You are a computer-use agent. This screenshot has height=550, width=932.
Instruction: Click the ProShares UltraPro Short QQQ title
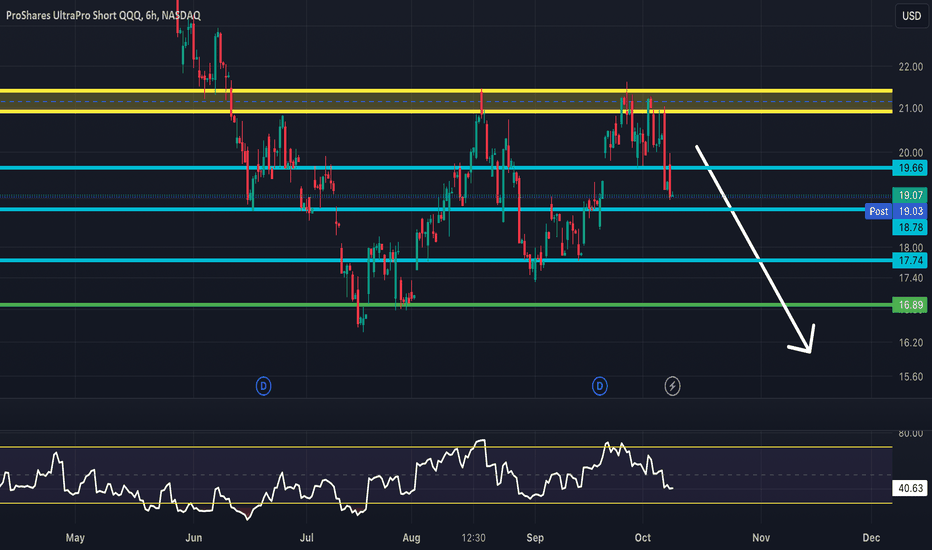click(103, 15)
